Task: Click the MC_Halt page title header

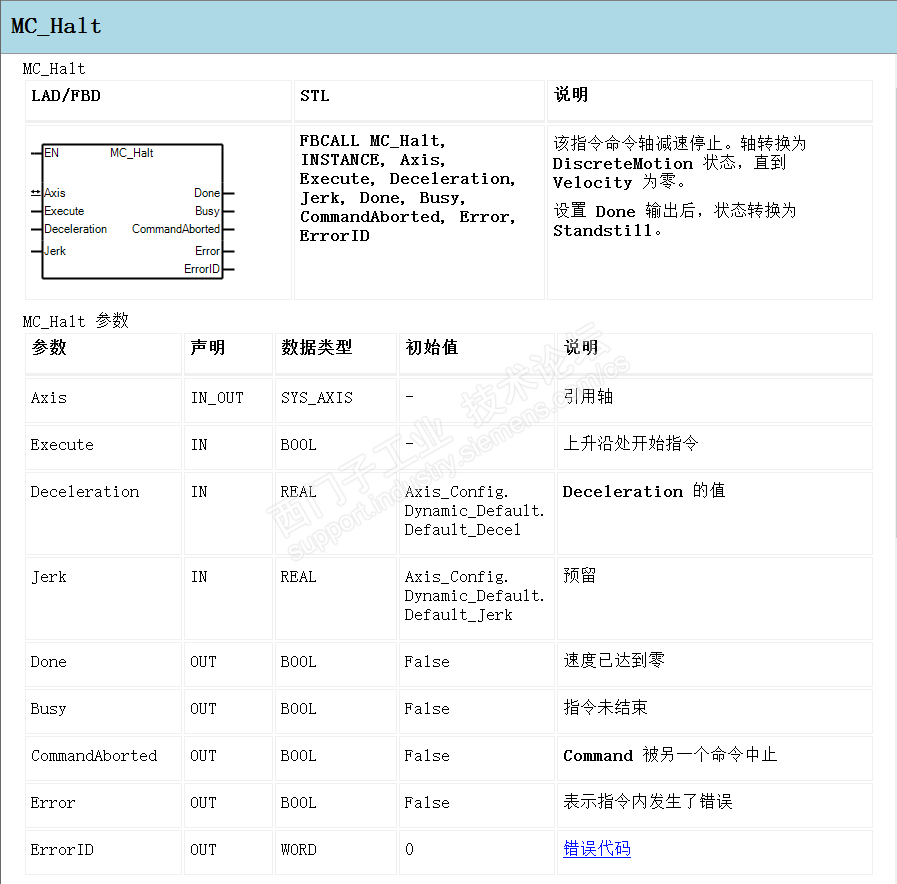Action: (x=55, y=26)
